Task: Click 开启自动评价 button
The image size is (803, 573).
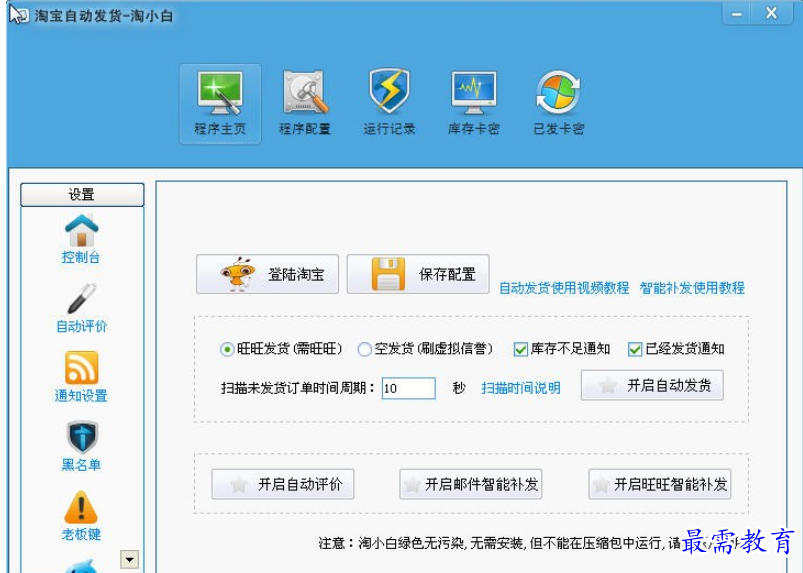Action: [283, 484]
